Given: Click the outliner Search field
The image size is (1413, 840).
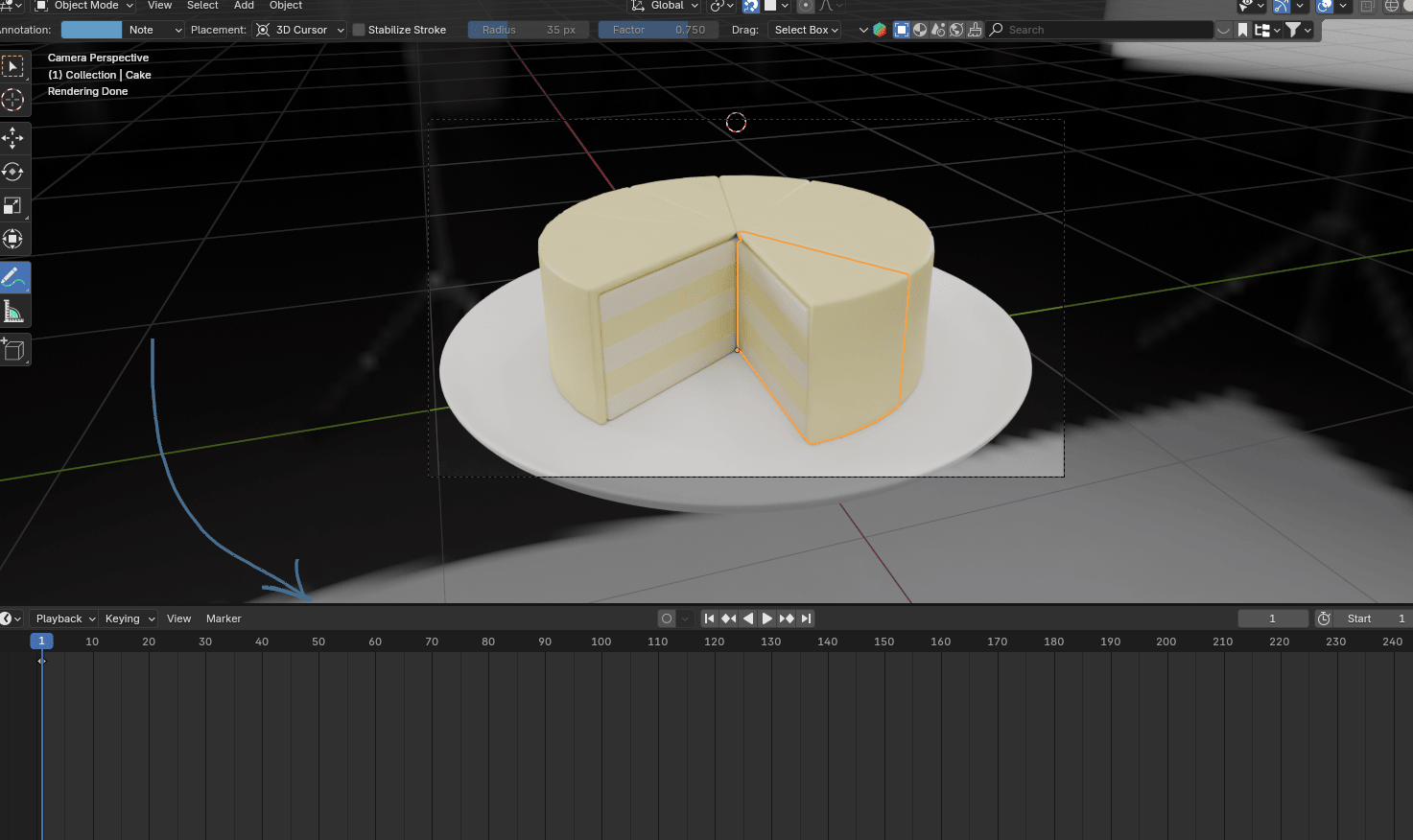Looking at the screenshot, I should click(1103, 30).
